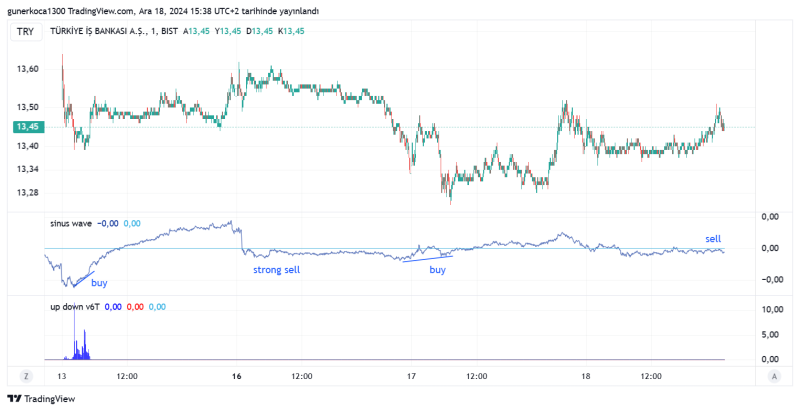Click the 13,60 price axis label
Viewport: 800px width, 411px height.
click(27, 69)
